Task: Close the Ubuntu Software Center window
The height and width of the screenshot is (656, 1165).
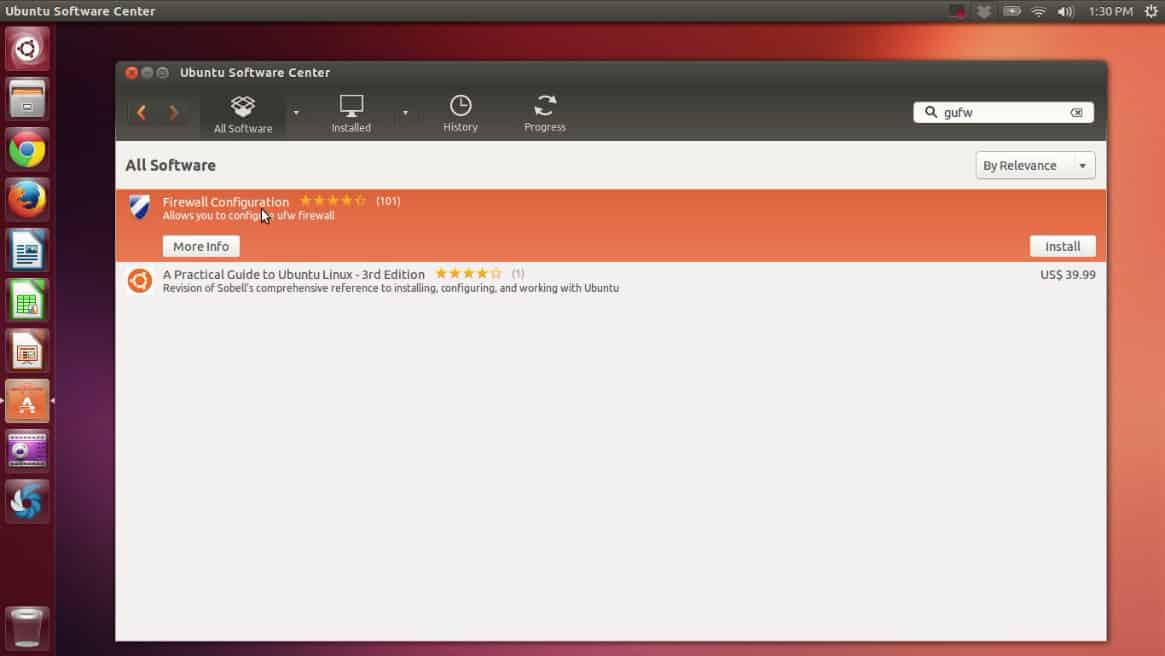Action: (x=132, y=72)
